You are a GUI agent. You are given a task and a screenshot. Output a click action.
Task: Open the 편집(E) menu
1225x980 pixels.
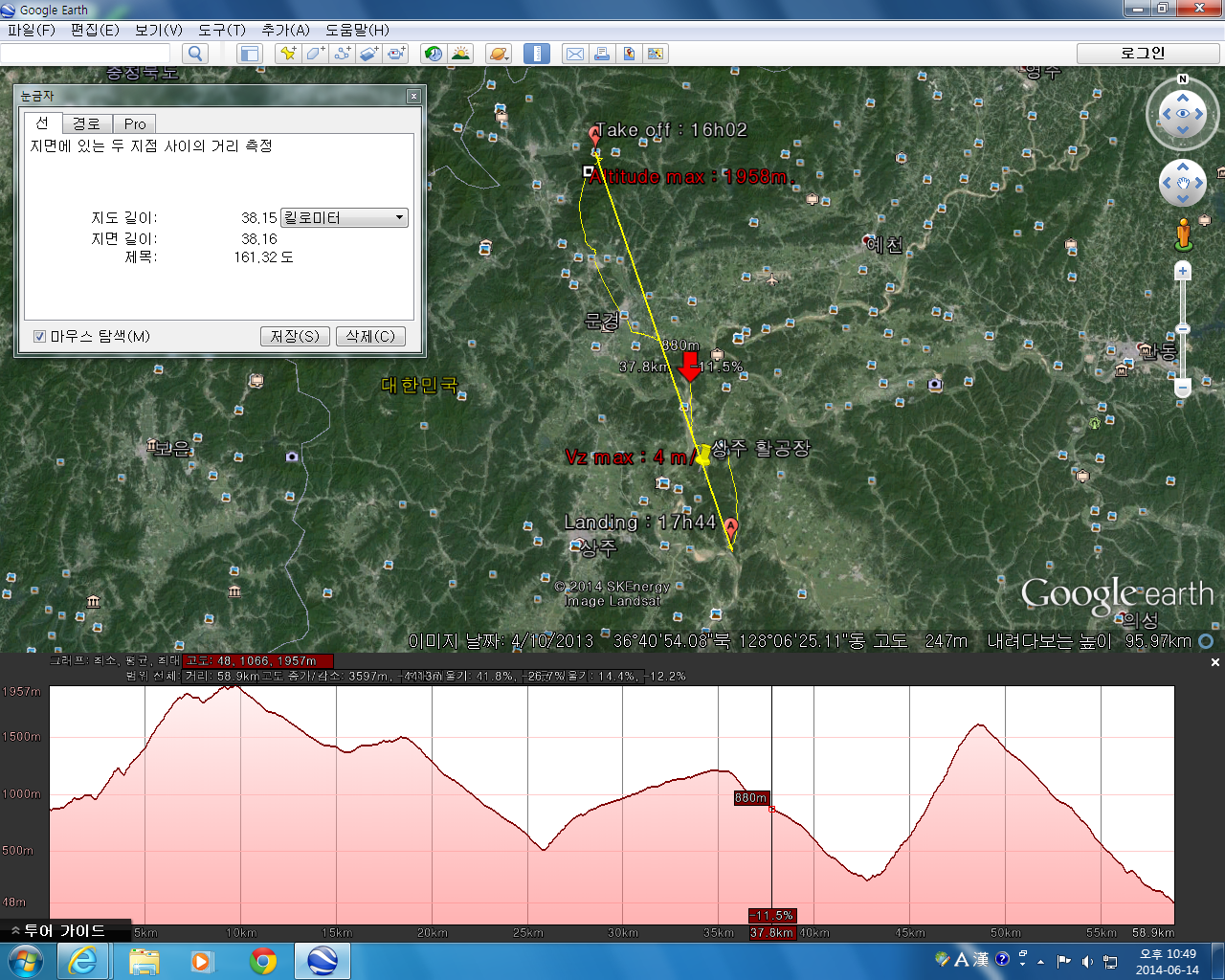pyautogui.click(x=95, y=30)
